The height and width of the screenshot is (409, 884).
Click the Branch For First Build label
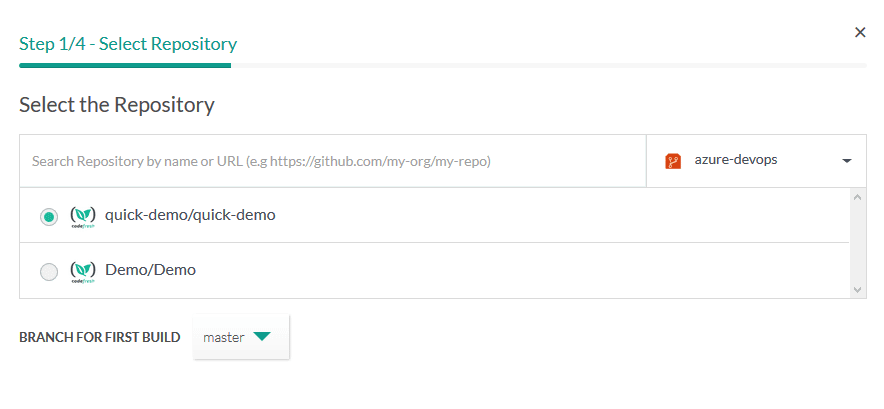click(100, 338)
